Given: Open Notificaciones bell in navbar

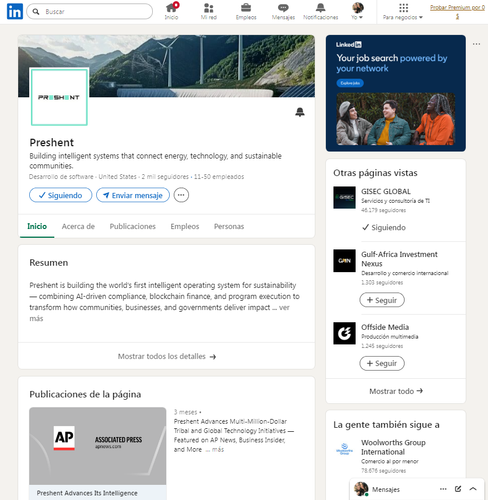Looking at the screenshot, I should click(x=321, y=11).
